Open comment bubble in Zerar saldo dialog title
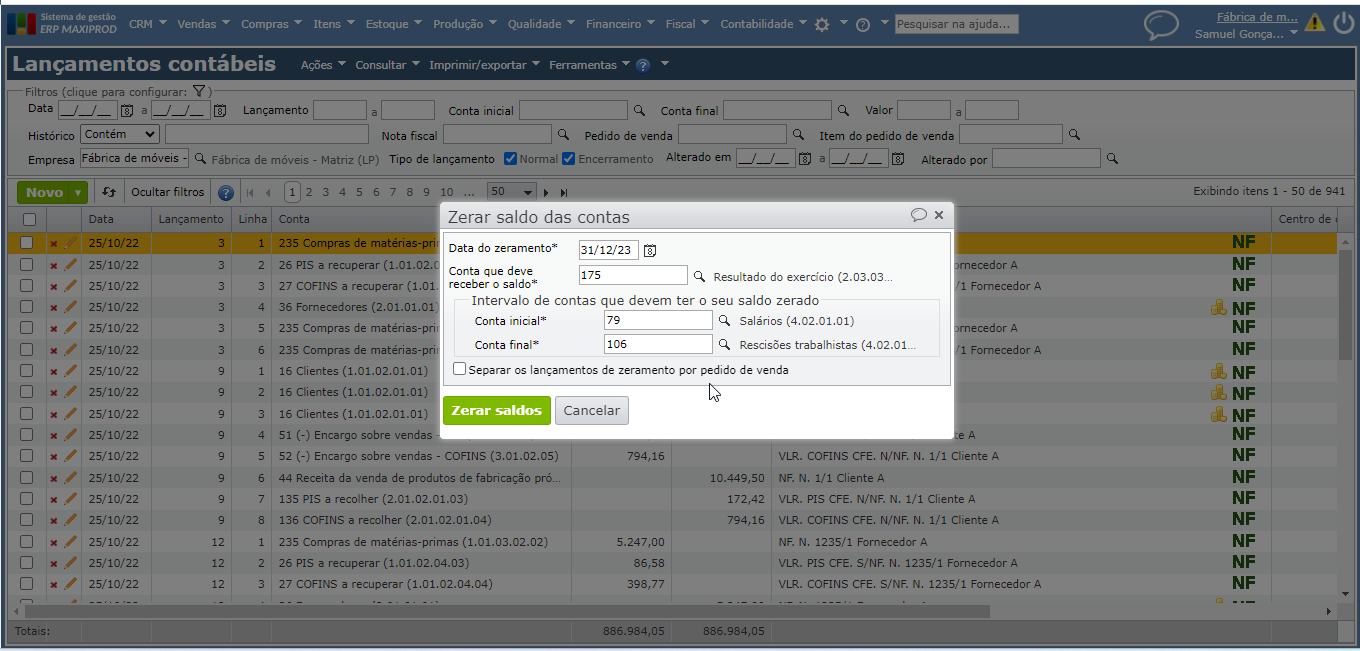The width and height of the screenshot is (1360, 651). tap(918, 215)
